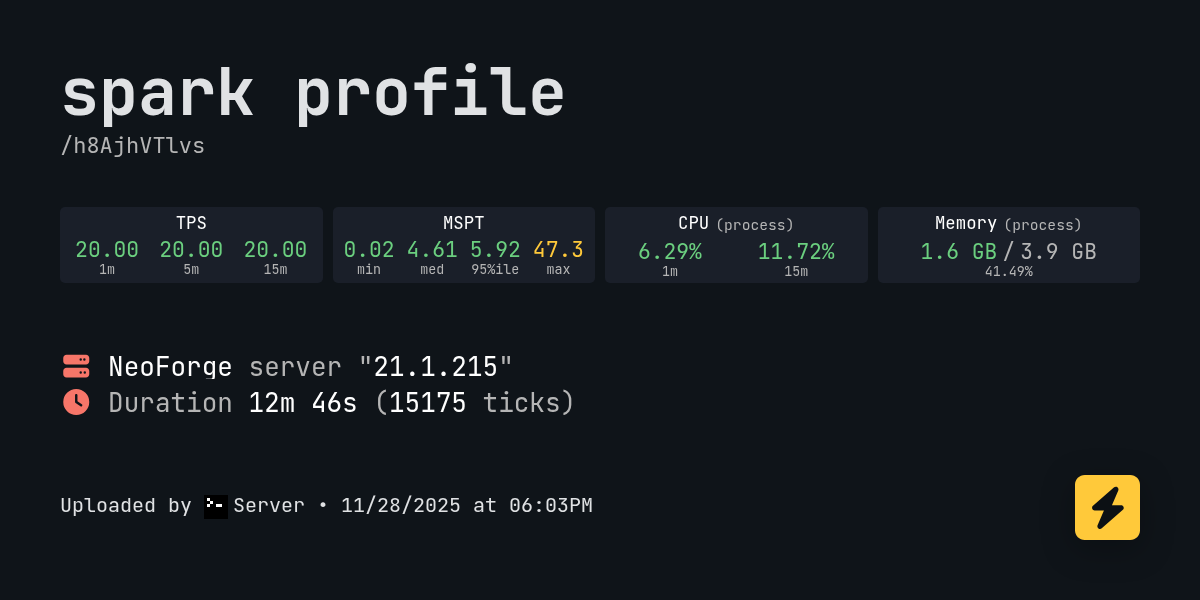Click the 15m CPU usage 11.72%
Viewport: 1200px width, 600px height.
(x=796, y=252)
